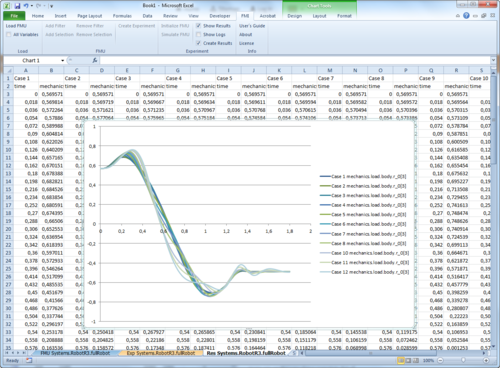Screen dimensions: 500x368
Task: Click the About button in Info group
Action: tap(245, 34)
